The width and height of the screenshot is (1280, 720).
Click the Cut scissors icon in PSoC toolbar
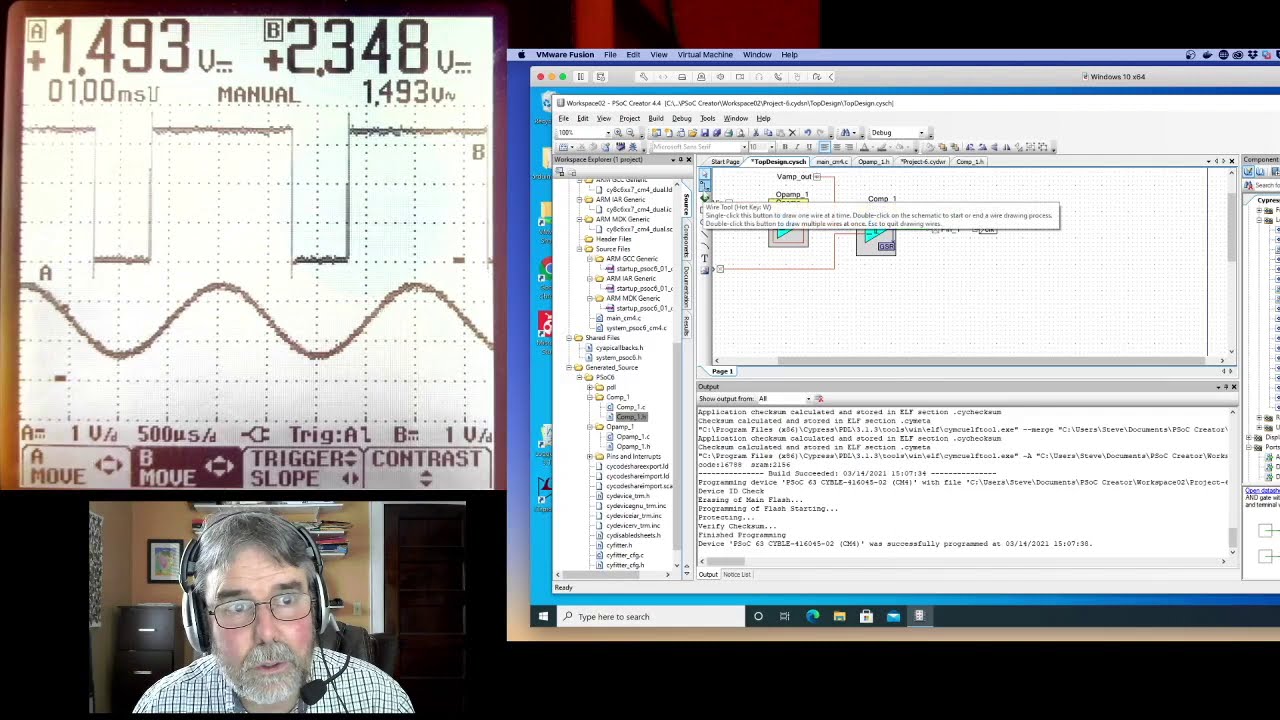click(x=756, y=132)
